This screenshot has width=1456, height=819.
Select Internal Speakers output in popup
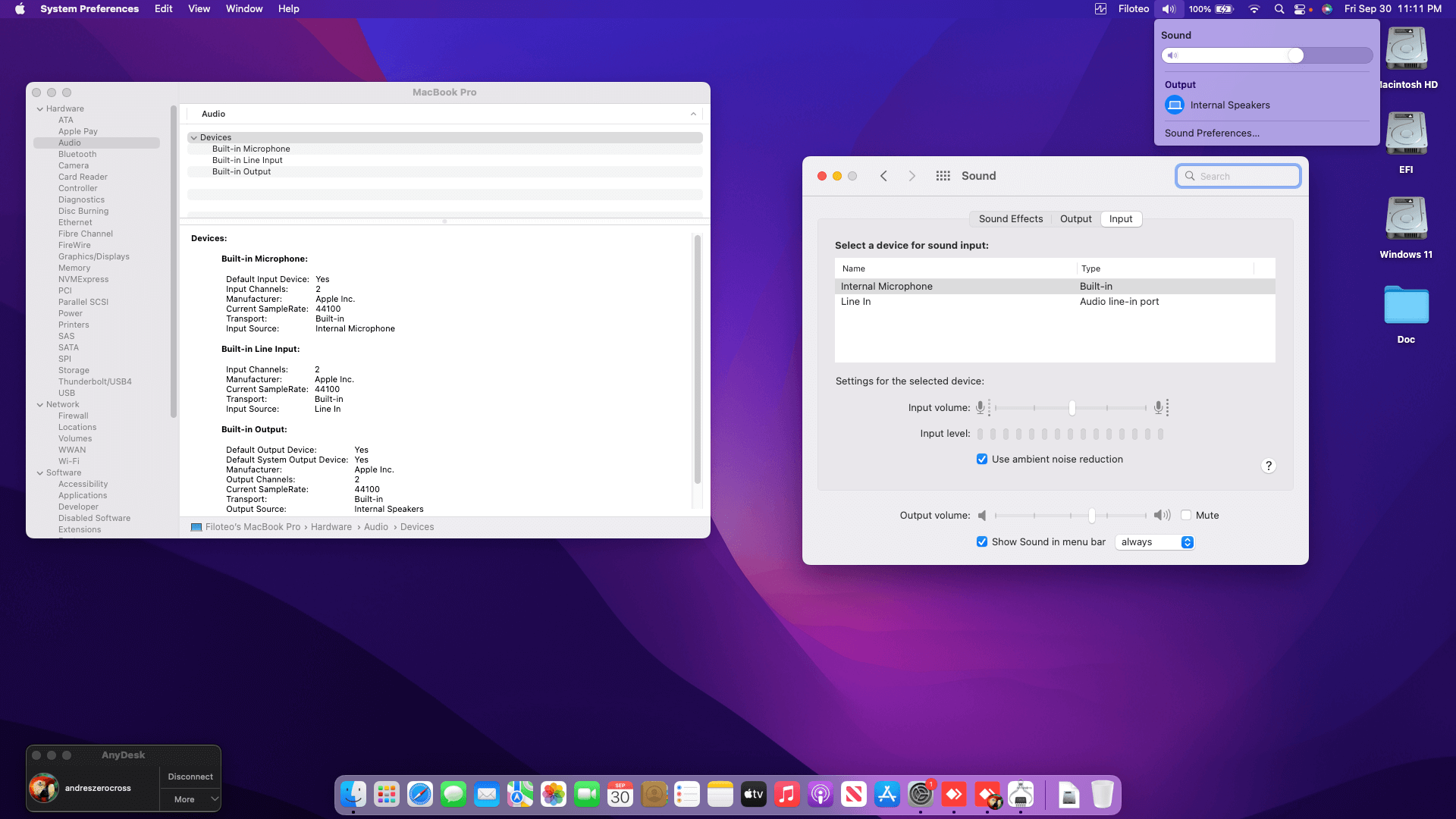pos(1266,105)
